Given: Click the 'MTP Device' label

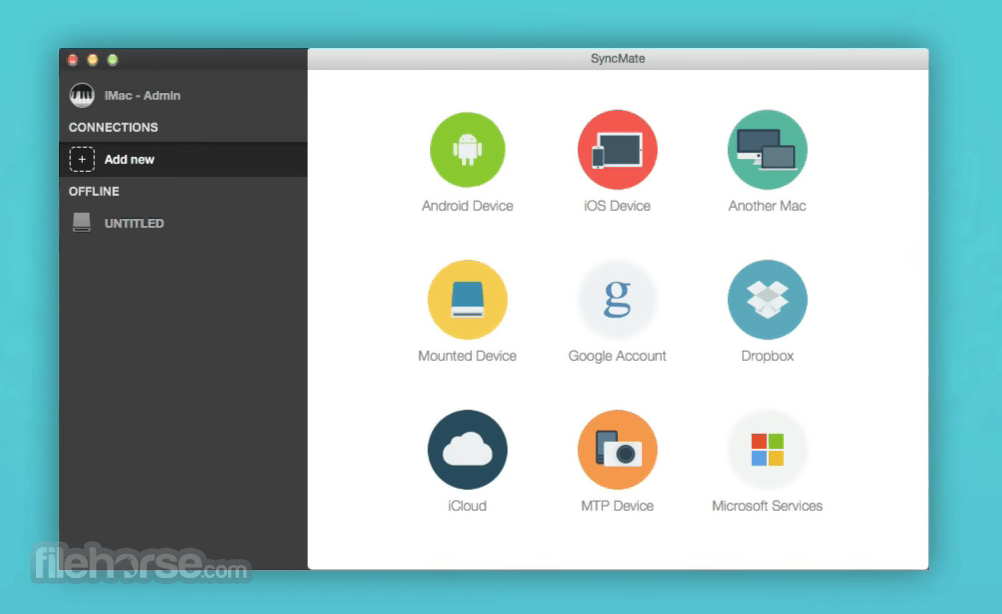Looking at the screenshot, I should [x=617, y=506].
